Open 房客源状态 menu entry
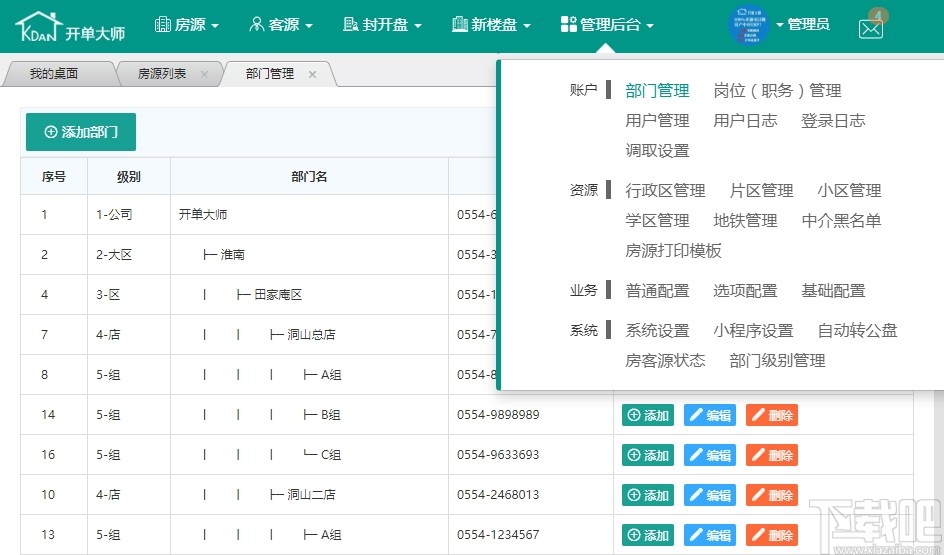 (x=665, y=361)
